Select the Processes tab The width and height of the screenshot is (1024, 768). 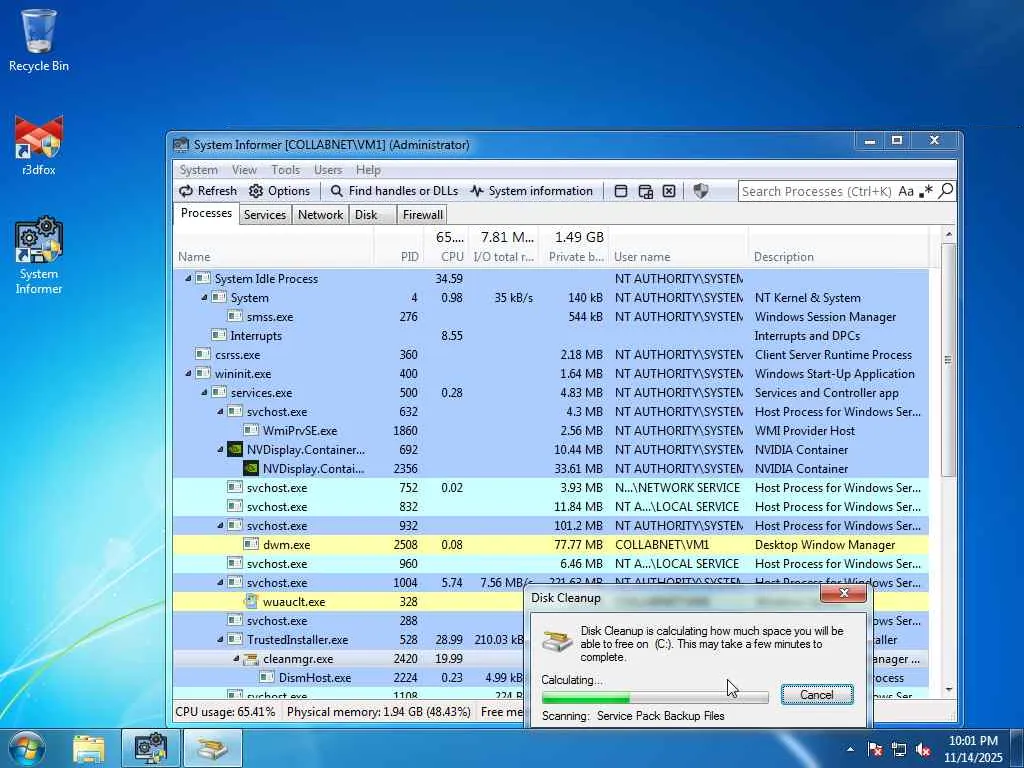(x=206, y=214)
